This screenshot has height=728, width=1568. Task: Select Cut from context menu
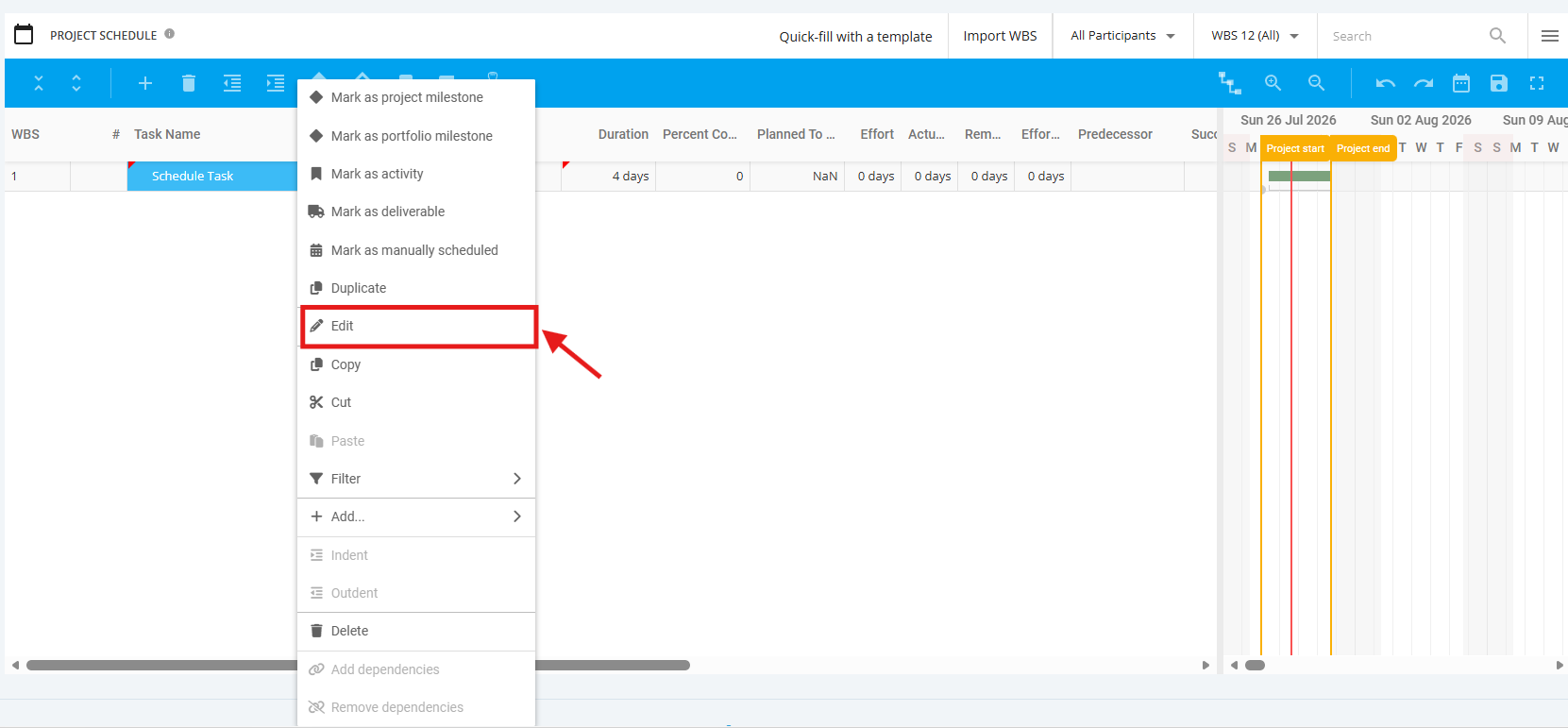point(416,402)
